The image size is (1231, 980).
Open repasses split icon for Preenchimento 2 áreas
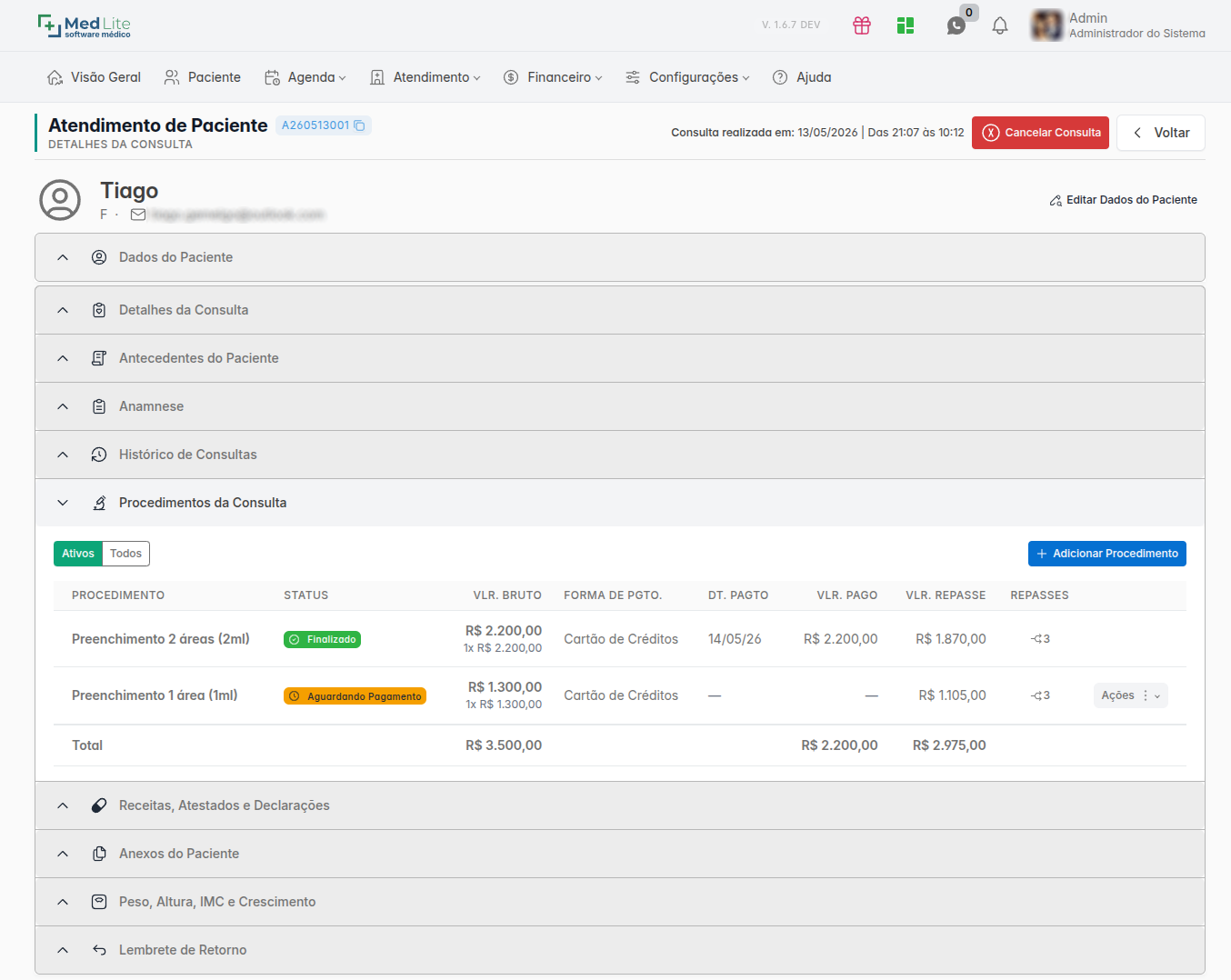(x=1040, y=639)
